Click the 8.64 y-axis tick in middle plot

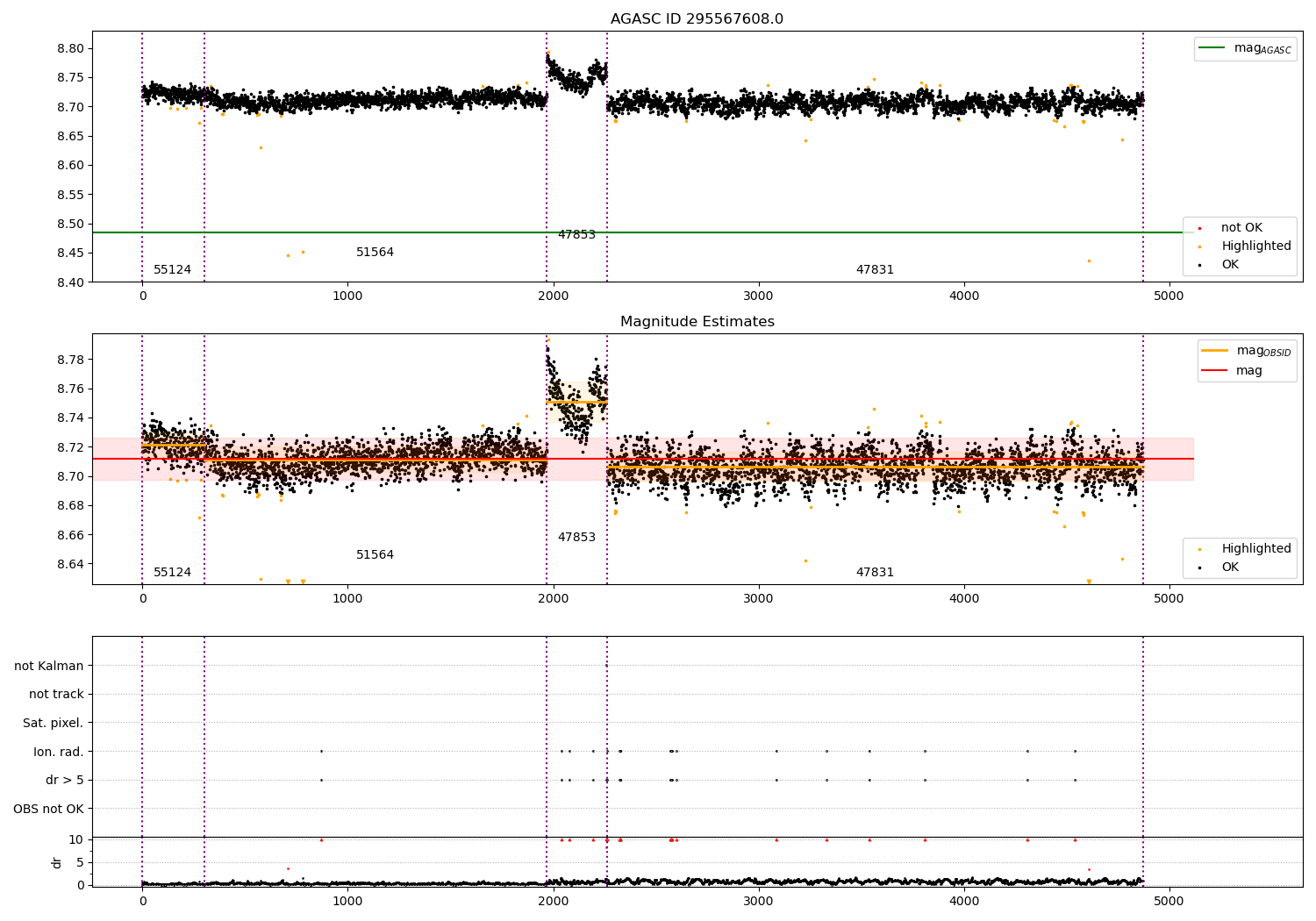tap(71, 565)
